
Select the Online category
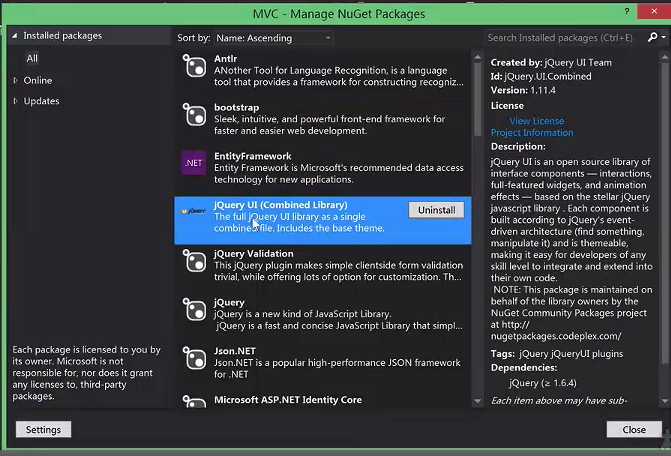[38, 80]
